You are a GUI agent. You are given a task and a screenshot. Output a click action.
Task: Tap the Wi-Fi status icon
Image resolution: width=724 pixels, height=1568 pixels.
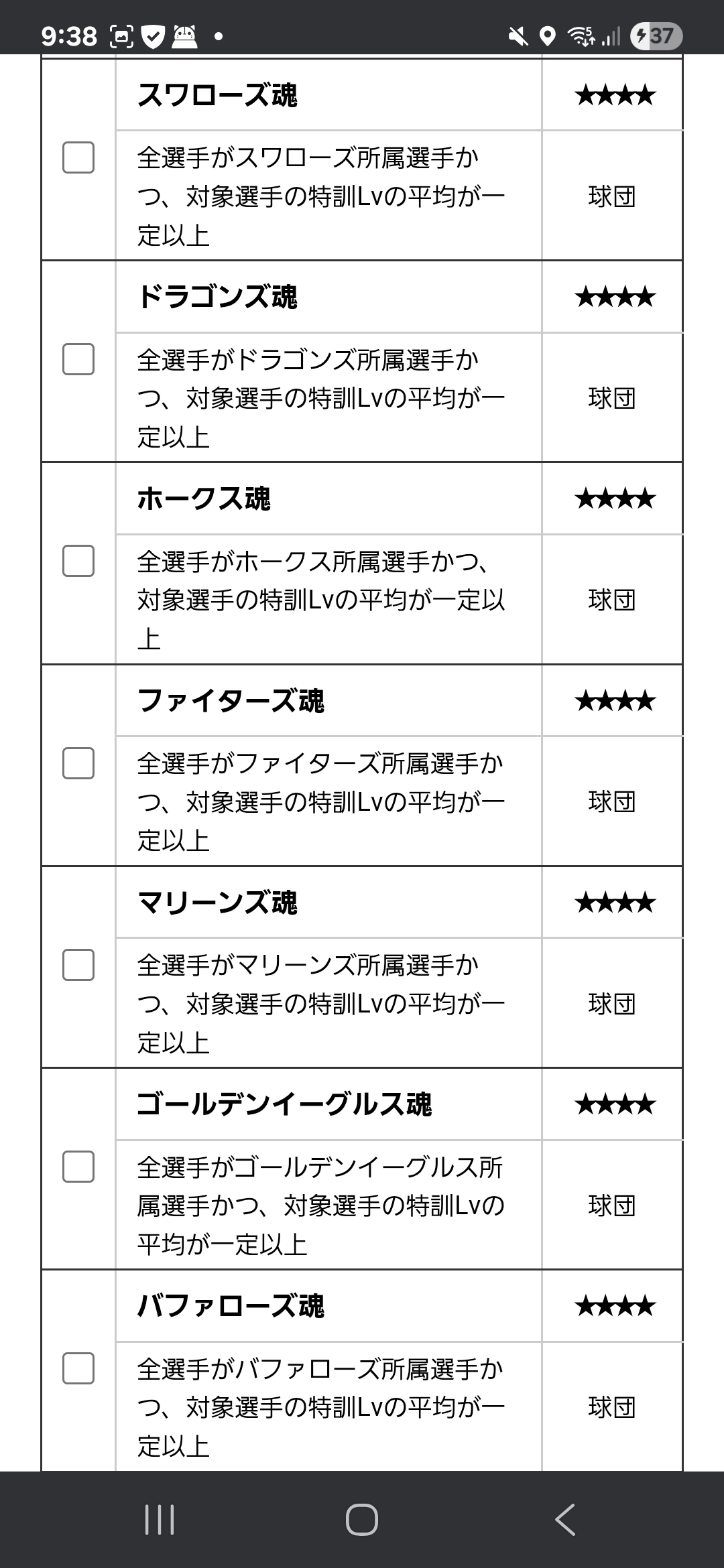click(x=581, y=36)
